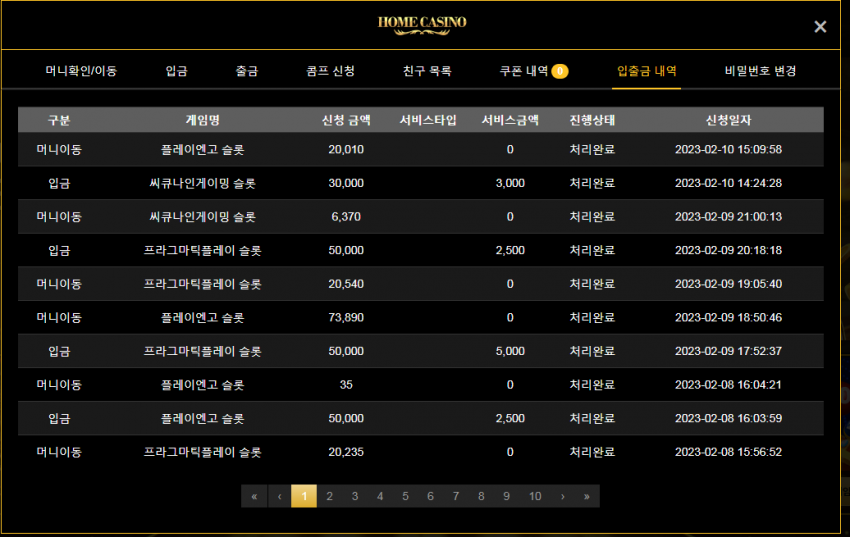The height and width of the screenshot is (537, 850).
Task: Select the date 2023-02-09 21:00:13
Action: pos(728,217)
